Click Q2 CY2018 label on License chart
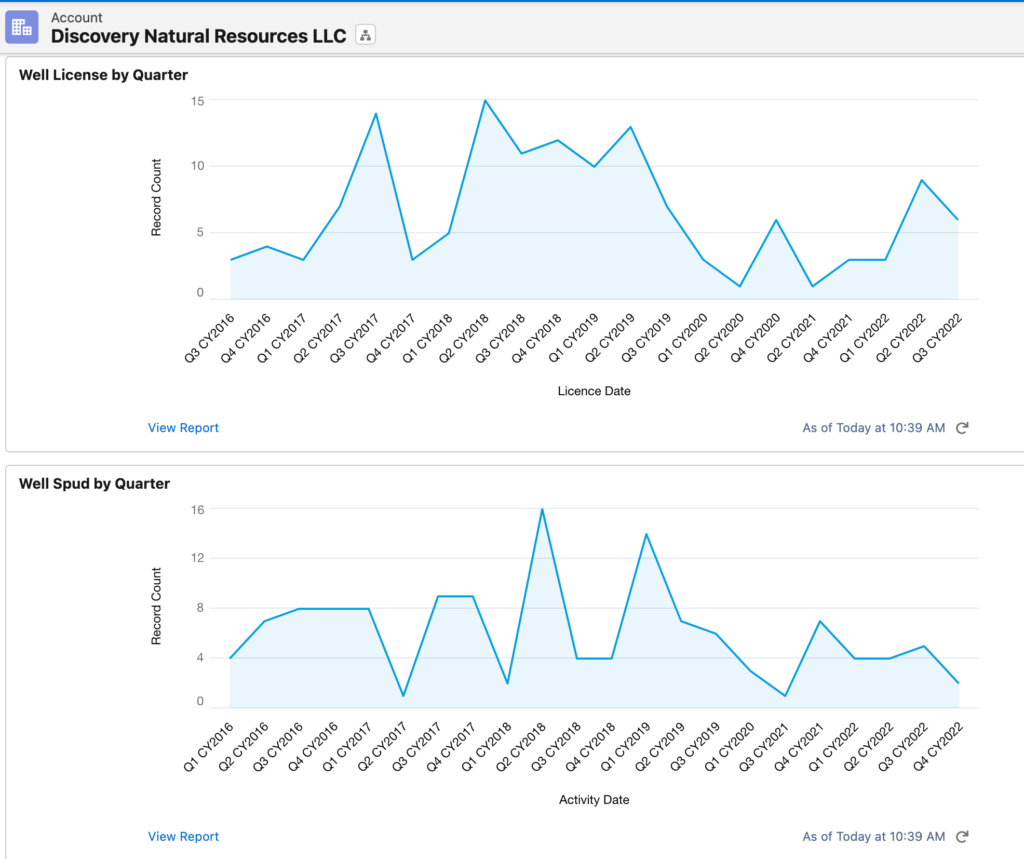This screenshot has width=1024, height=859. pyautogui.click(x=464, y=338)
